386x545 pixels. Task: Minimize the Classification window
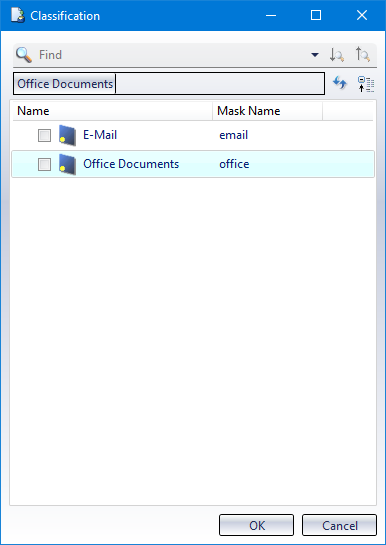tap(271, 15)
